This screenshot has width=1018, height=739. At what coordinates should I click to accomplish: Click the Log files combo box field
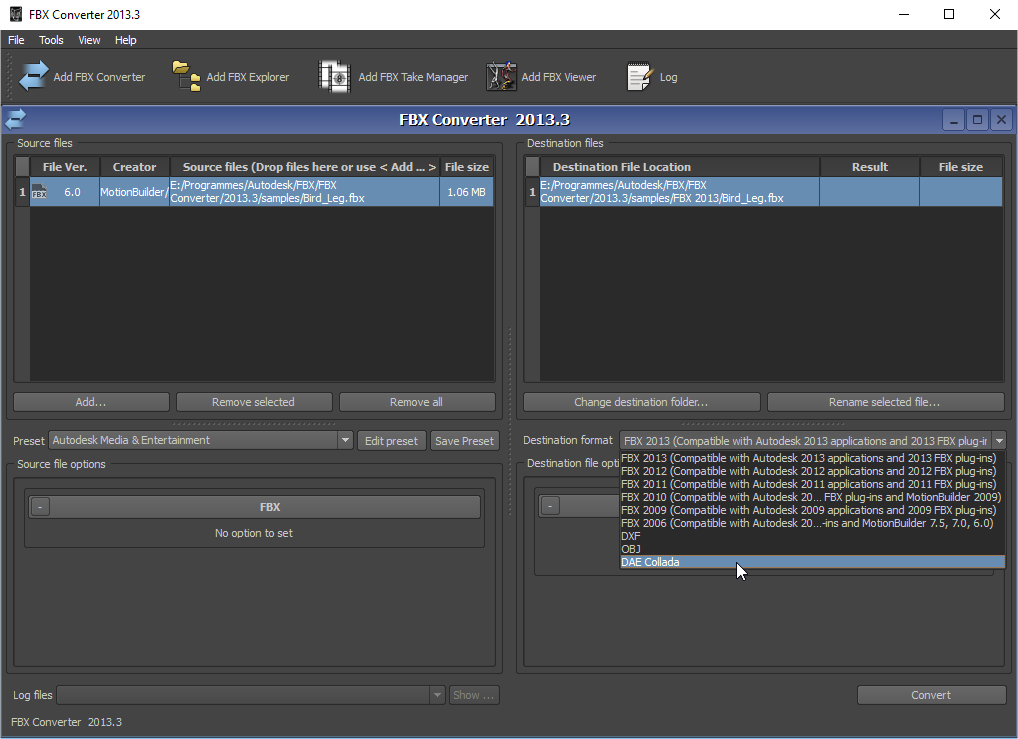pos(251,695)
